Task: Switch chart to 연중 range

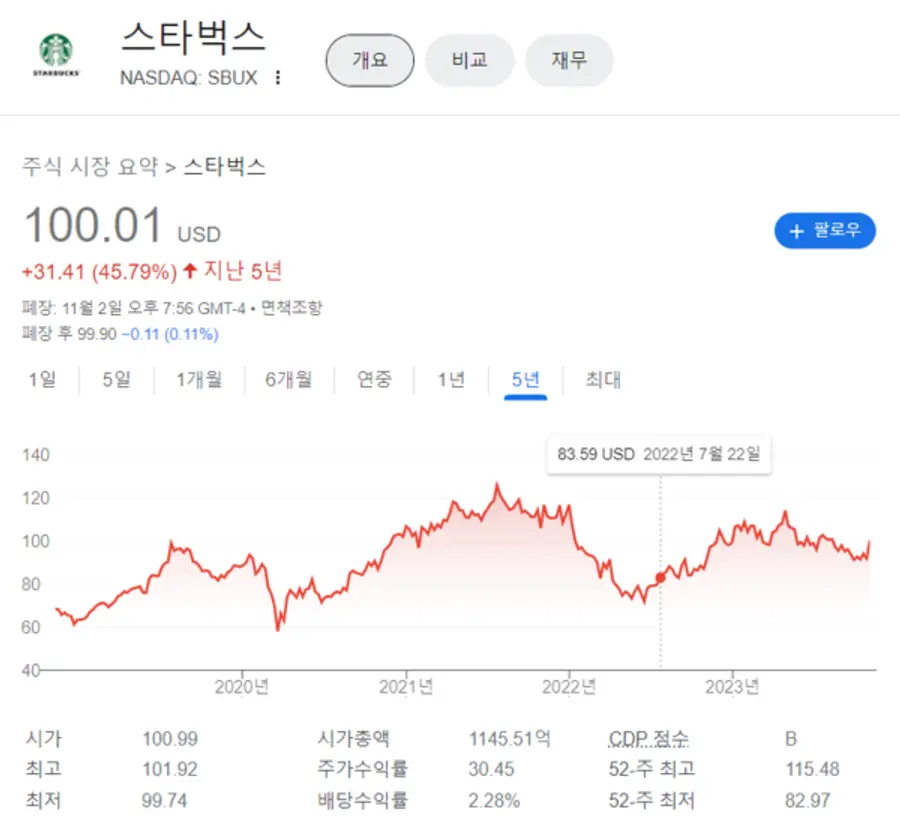Action: pos(374,379)
